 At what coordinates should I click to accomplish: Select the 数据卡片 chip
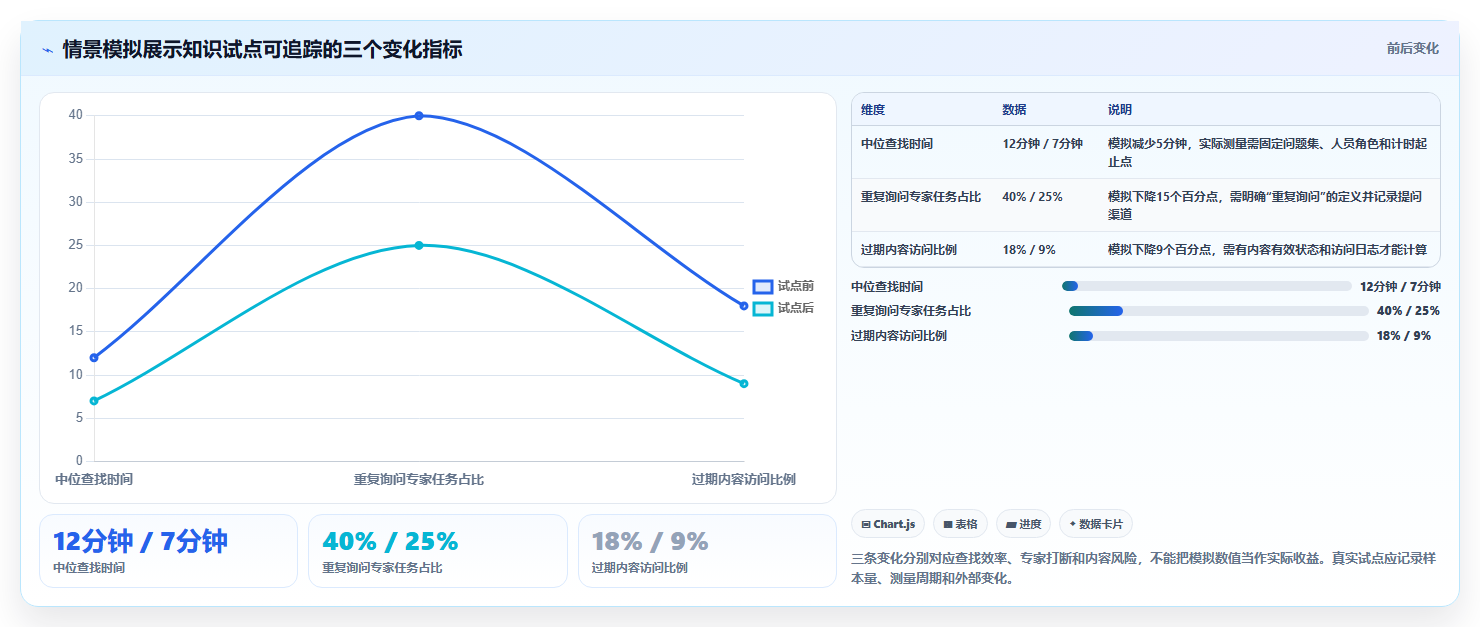tap(1096, 524)
